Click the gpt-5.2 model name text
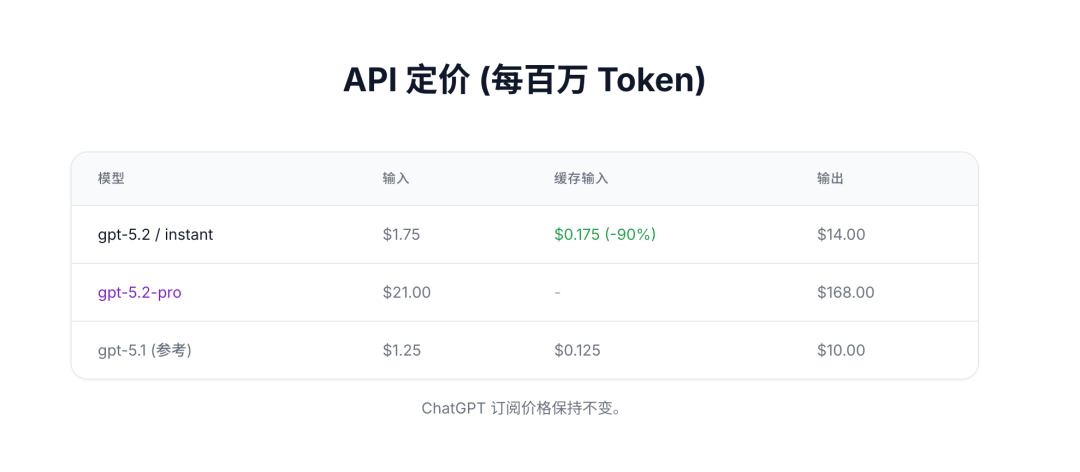 click(125, 235)
